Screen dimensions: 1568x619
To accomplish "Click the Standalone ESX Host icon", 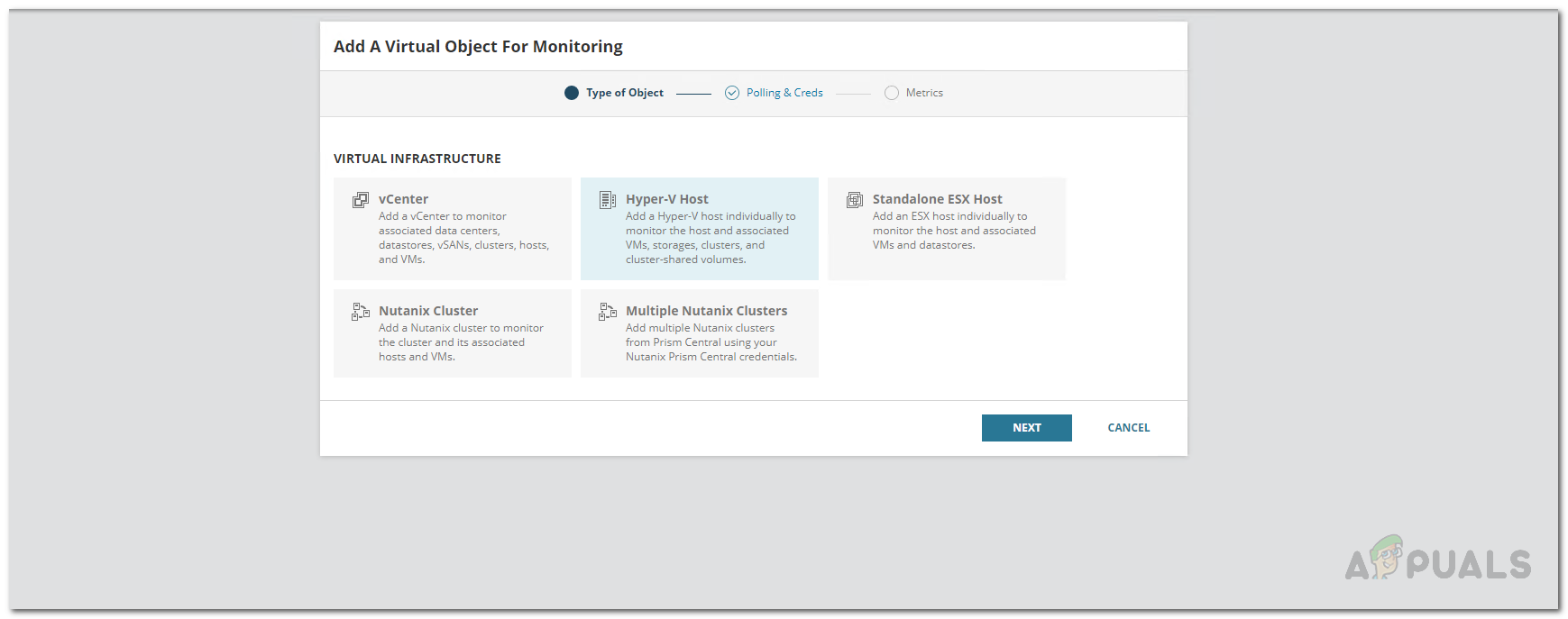I will pyautogui.click(x=855, y=200).
